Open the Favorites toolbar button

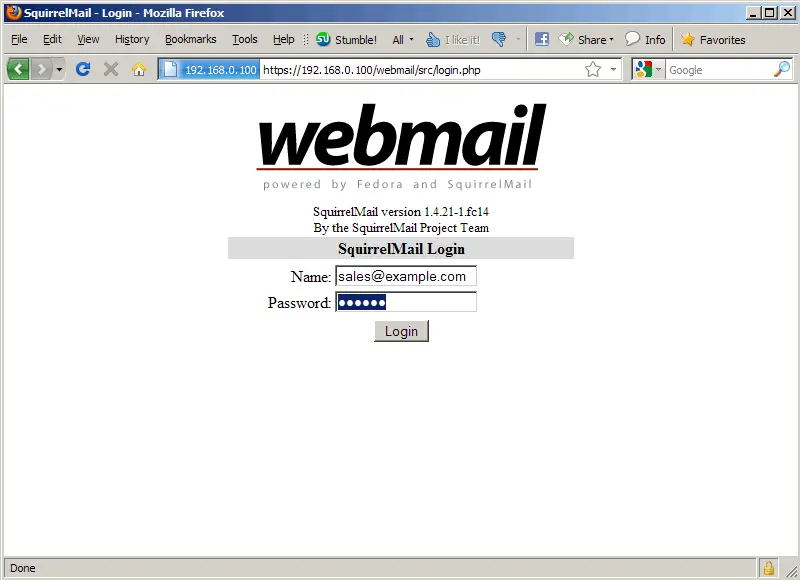pos(713,39)
